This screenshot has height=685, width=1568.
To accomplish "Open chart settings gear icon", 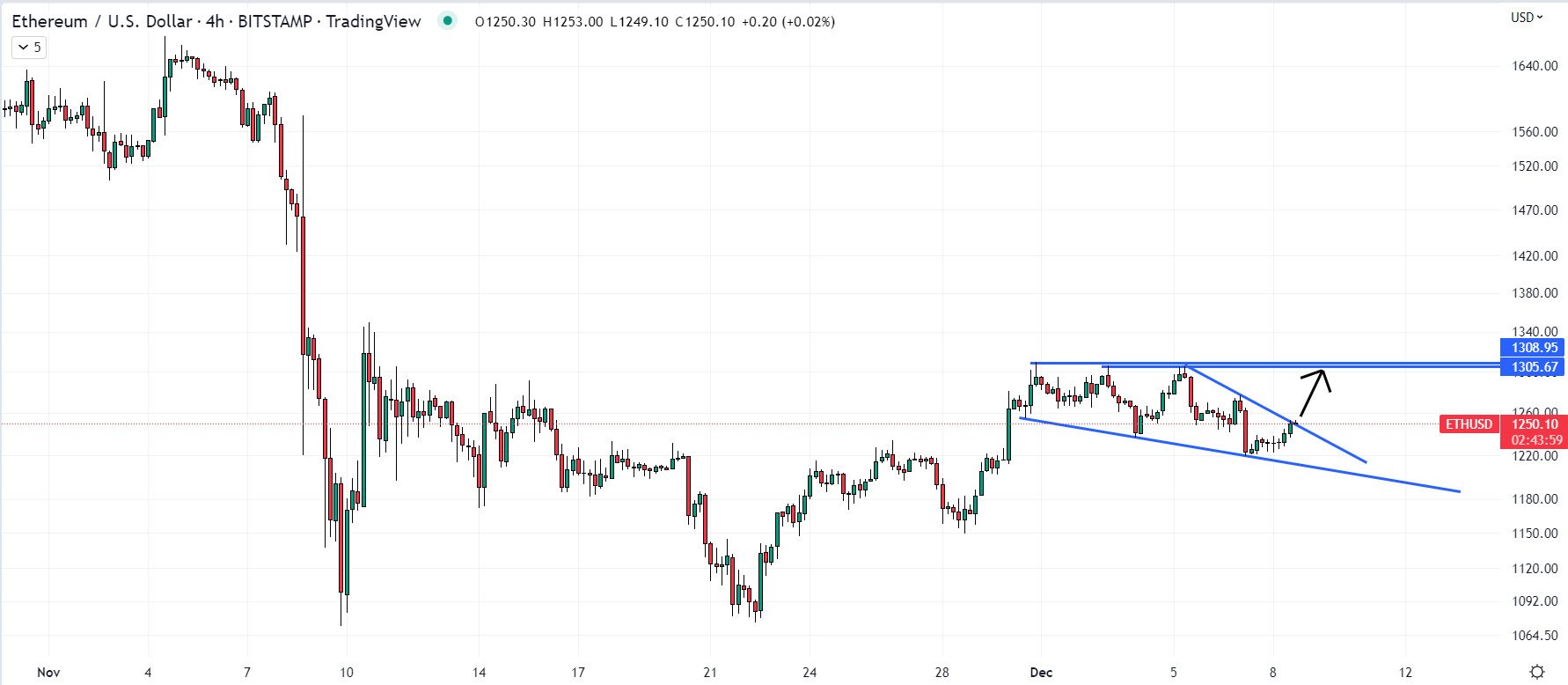I will (1536, 672).
